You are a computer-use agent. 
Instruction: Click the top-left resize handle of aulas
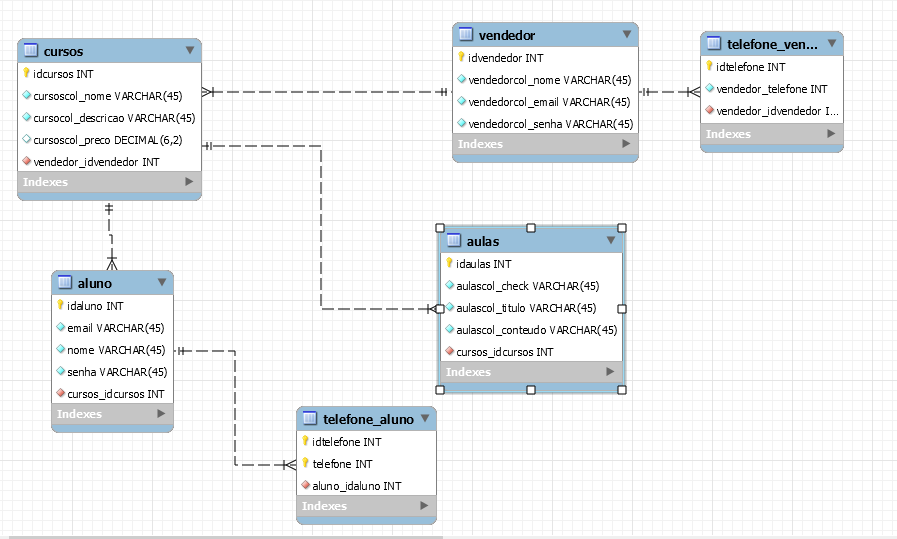pyautogui.click(x=440, y=227)
